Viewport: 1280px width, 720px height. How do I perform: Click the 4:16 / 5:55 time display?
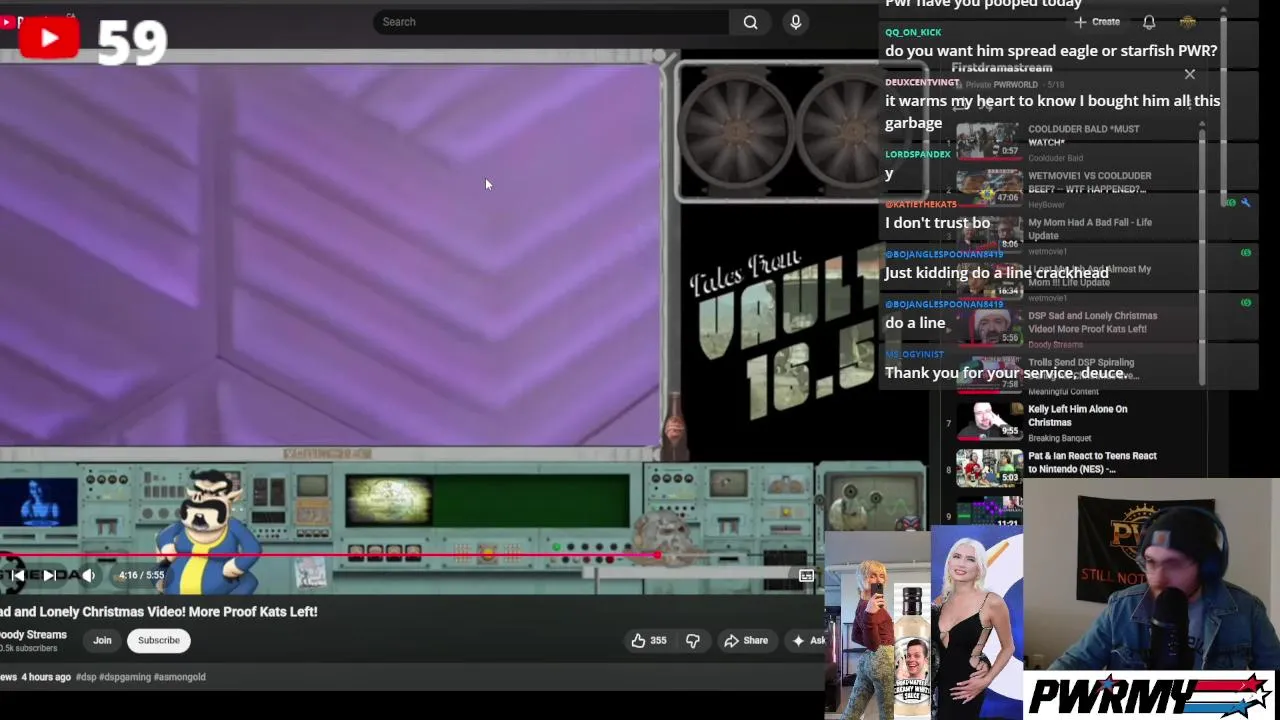coord(141,575)
